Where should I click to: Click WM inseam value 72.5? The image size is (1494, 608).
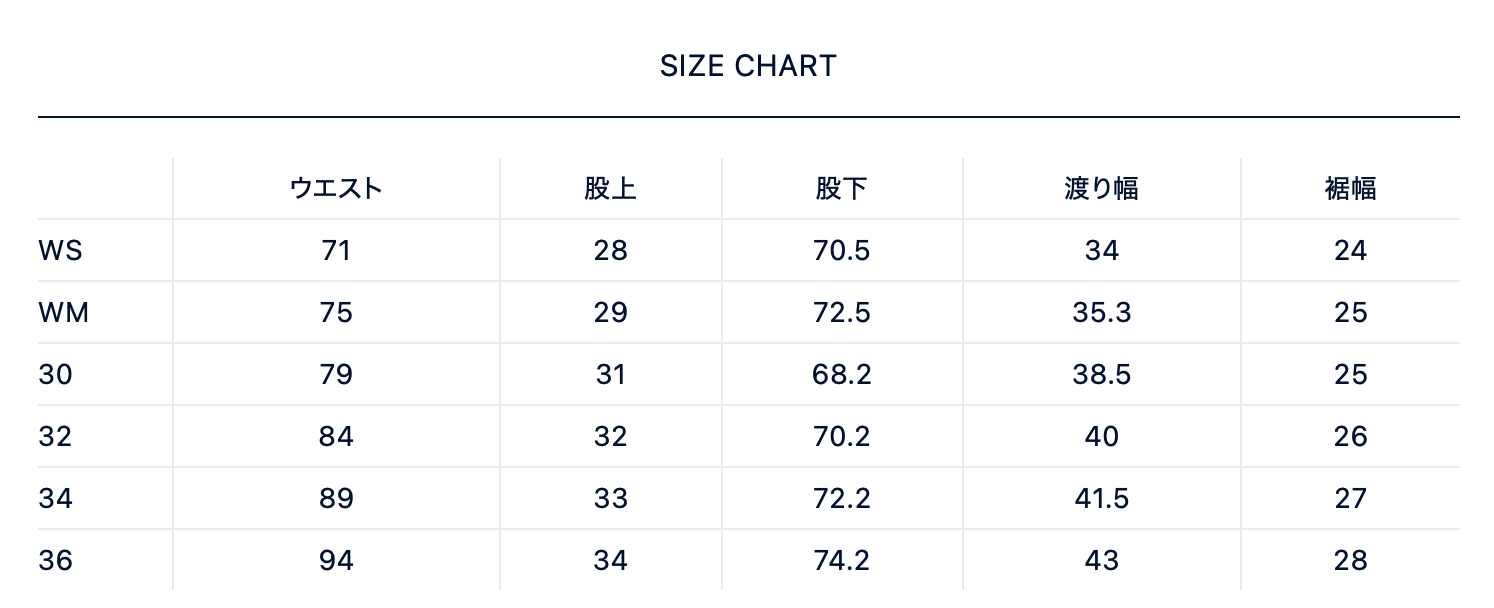point(841,312)
